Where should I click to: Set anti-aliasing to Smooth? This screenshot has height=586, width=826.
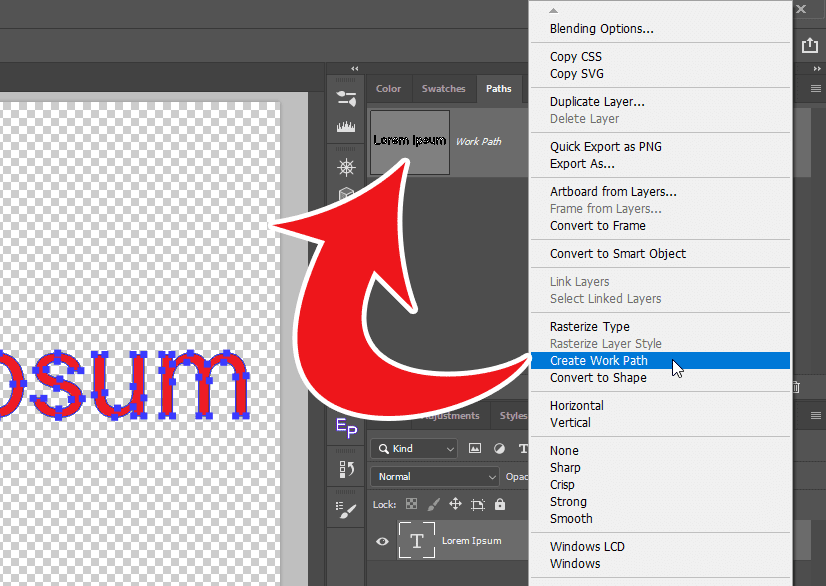tap(660, 519)
